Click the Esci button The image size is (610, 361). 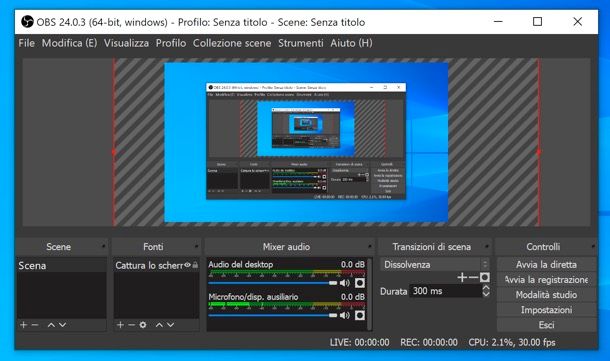546,325
